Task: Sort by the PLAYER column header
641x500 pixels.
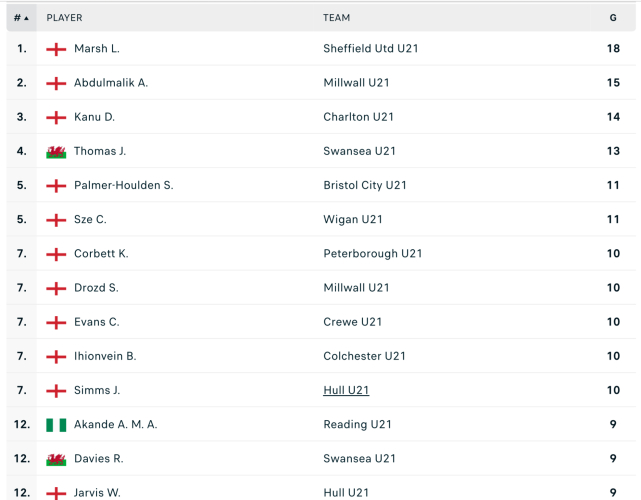Action: click(x=64, y=18)
